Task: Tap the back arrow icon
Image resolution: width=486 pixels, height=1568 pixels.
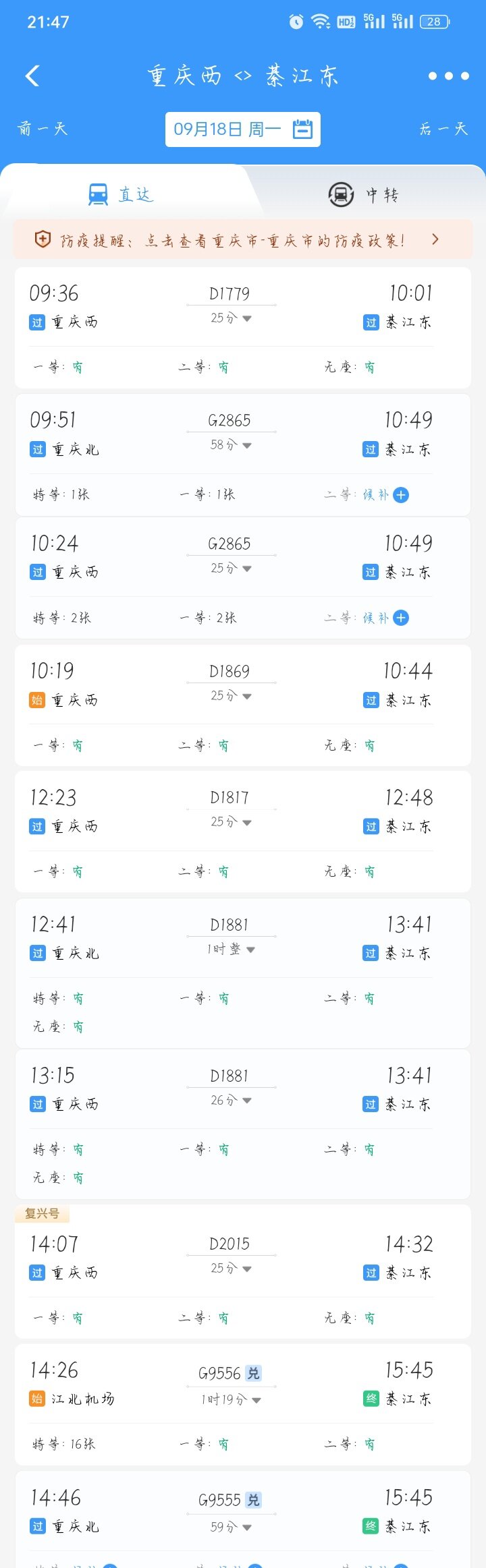Action: [32, 76]
